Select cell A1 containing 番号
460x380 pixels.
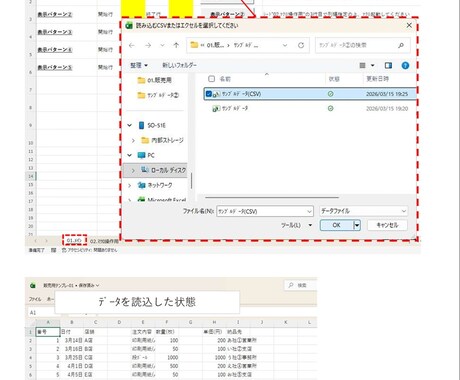[x=48, y=332]
